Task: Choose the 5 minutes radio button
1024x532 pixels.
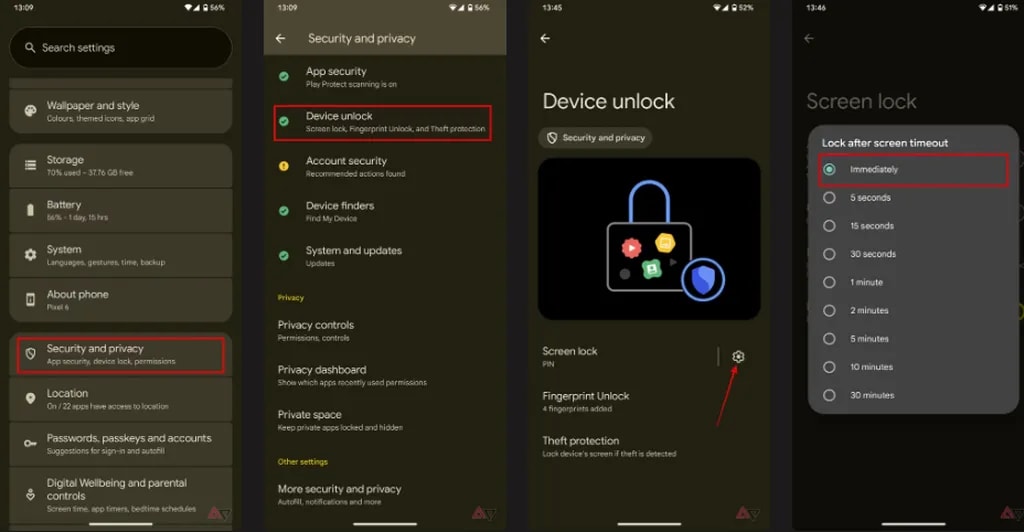Action: click(829, 339)
